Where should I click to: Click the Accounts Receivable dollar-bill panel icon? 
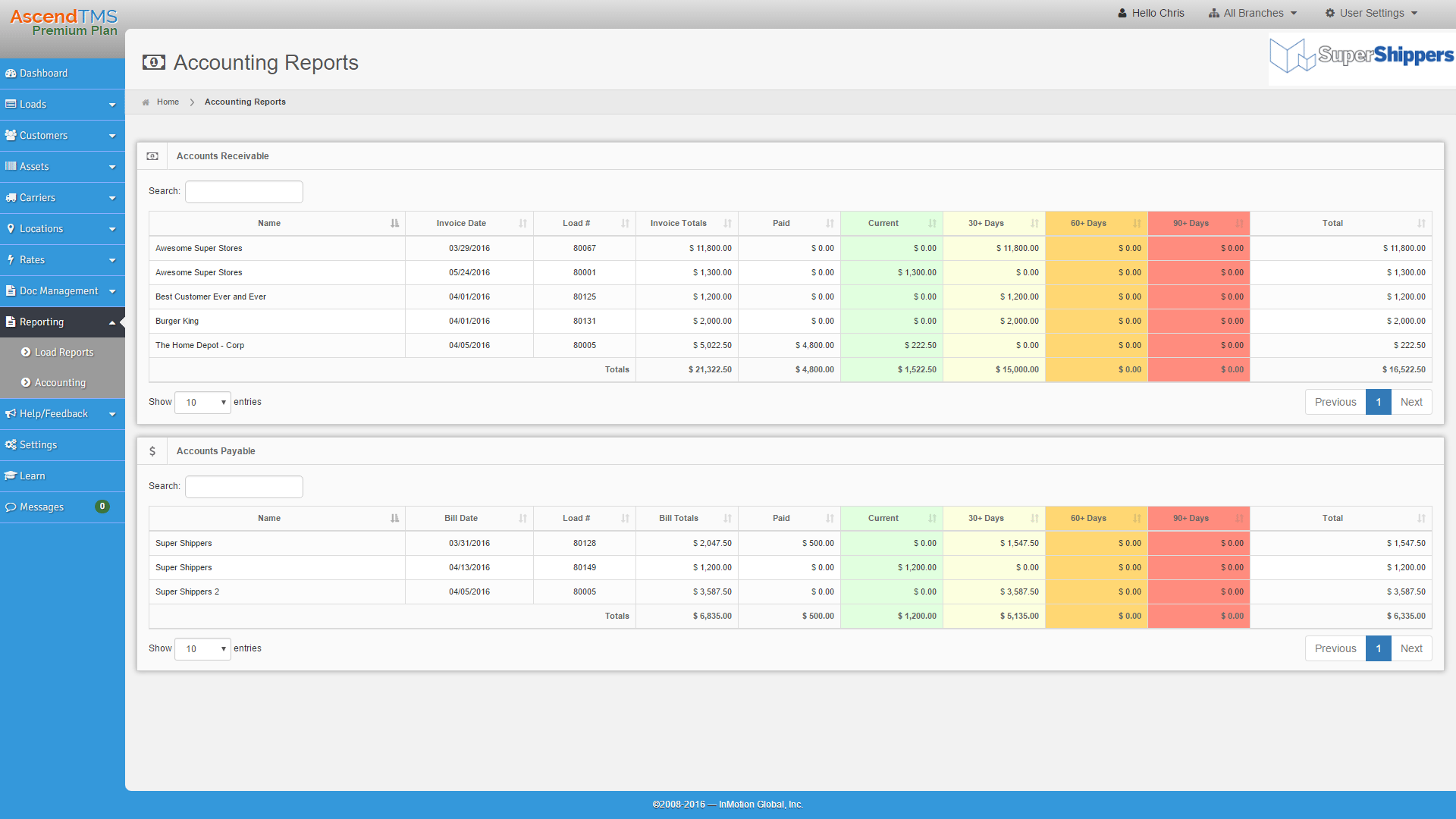pos(152,155)
